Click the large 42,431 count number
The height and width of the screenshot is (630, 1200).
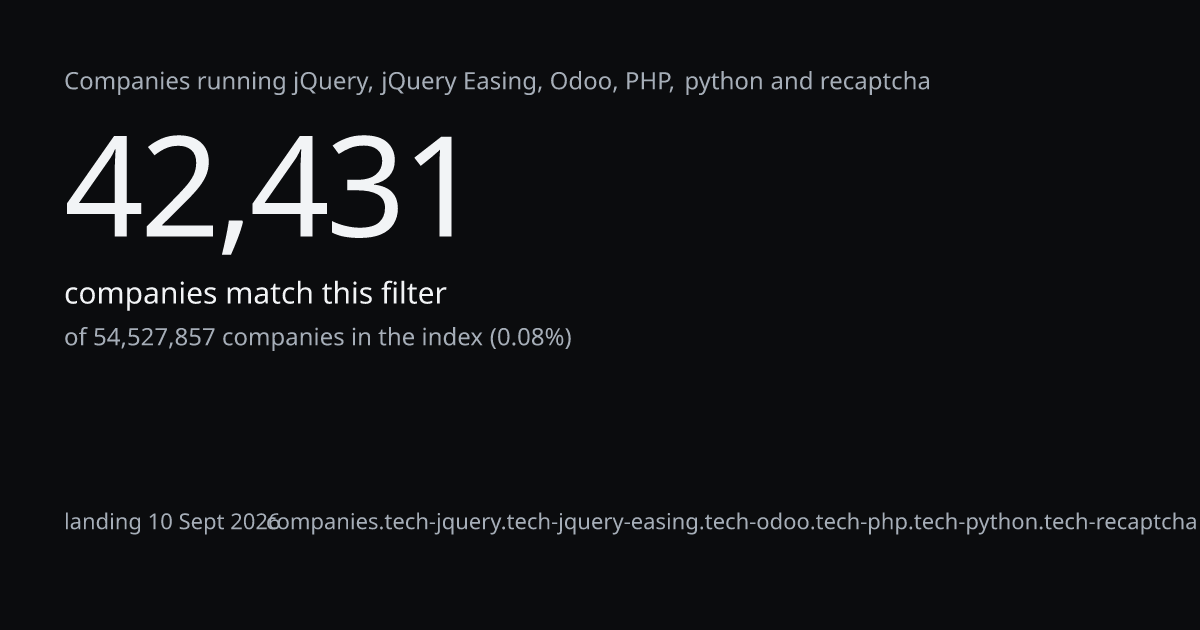click(264, 190)
